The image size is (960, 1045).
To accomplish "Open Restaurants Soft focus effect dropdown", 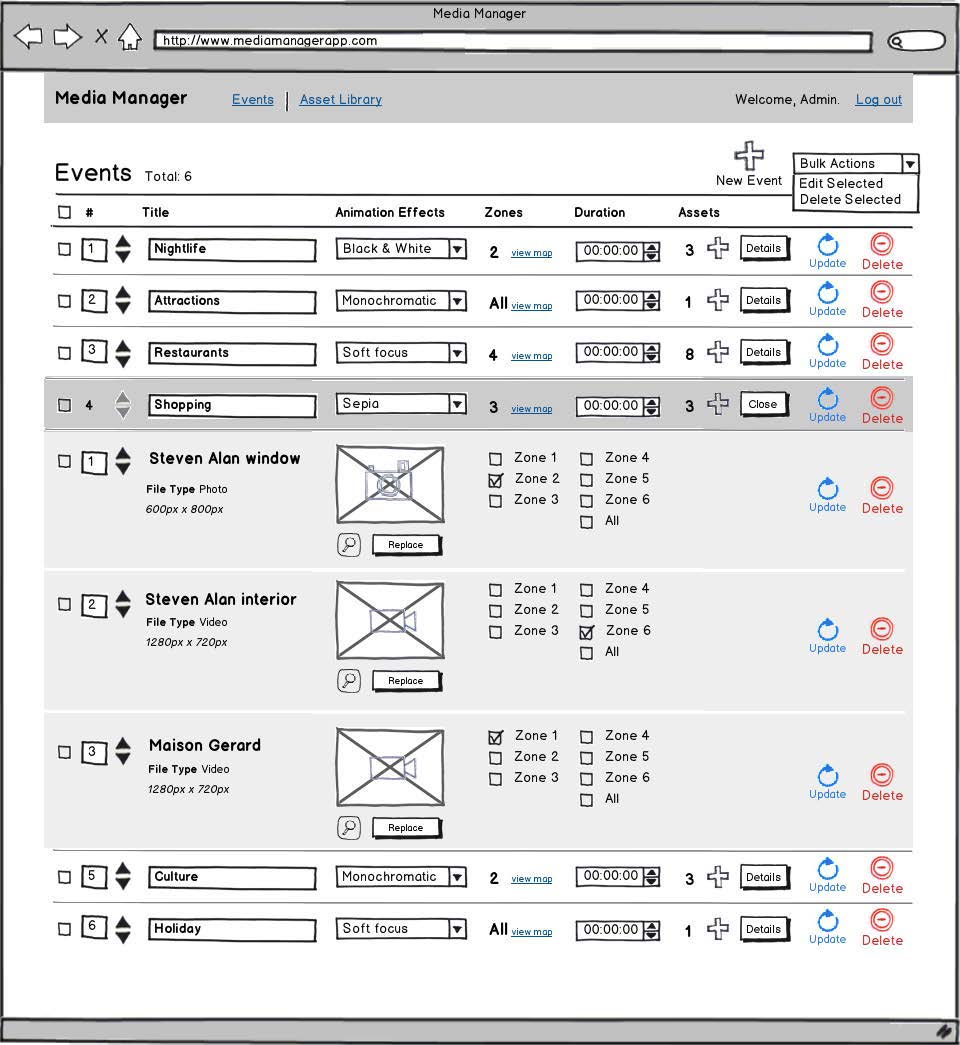I will point(401,353).
